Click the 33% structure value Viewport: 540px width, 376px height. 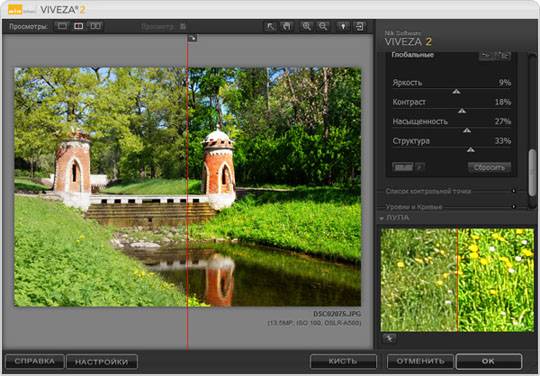click(503, 140)
